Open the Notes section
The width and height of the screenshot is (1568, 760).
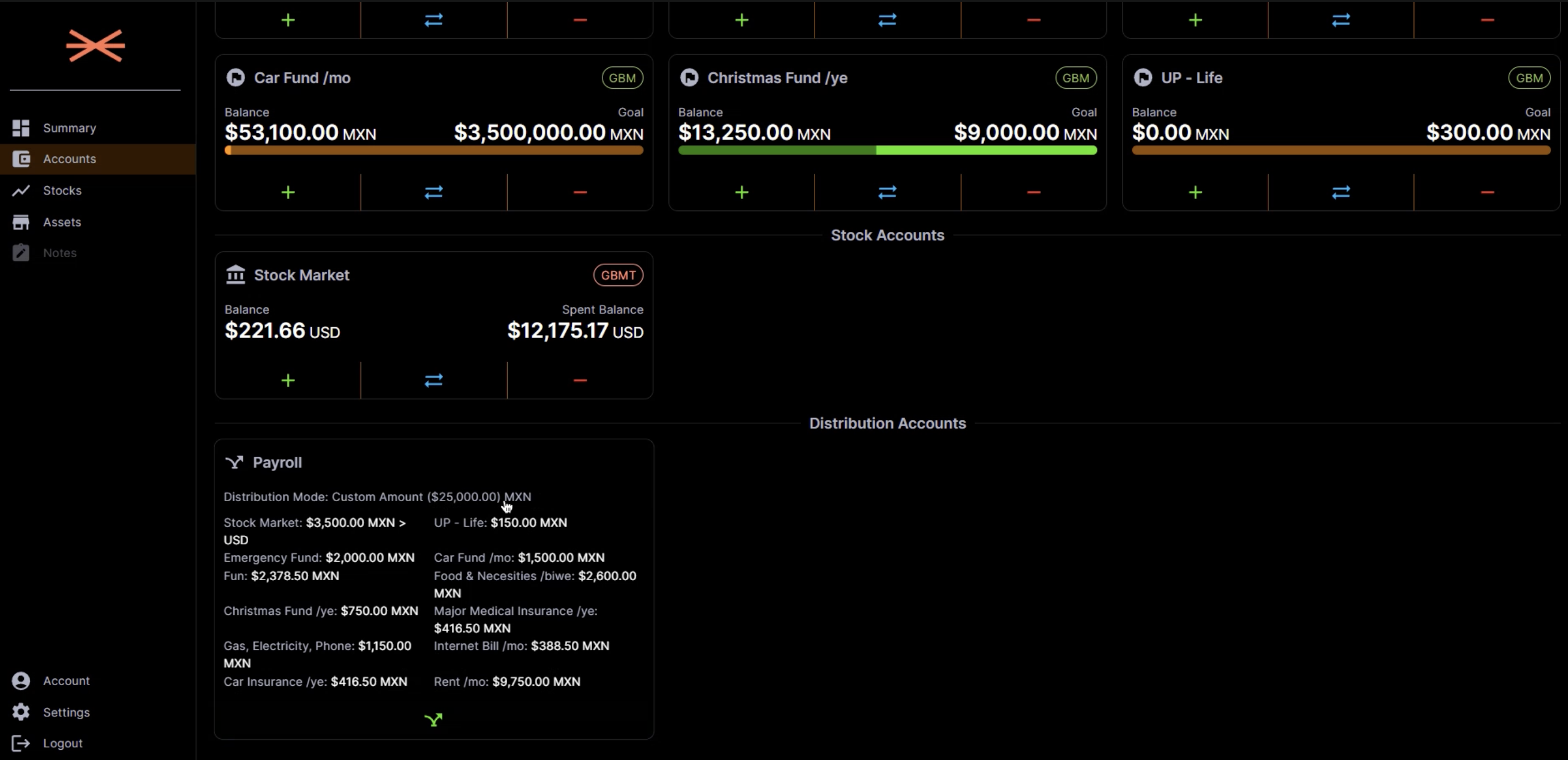[x=61, y=252]
